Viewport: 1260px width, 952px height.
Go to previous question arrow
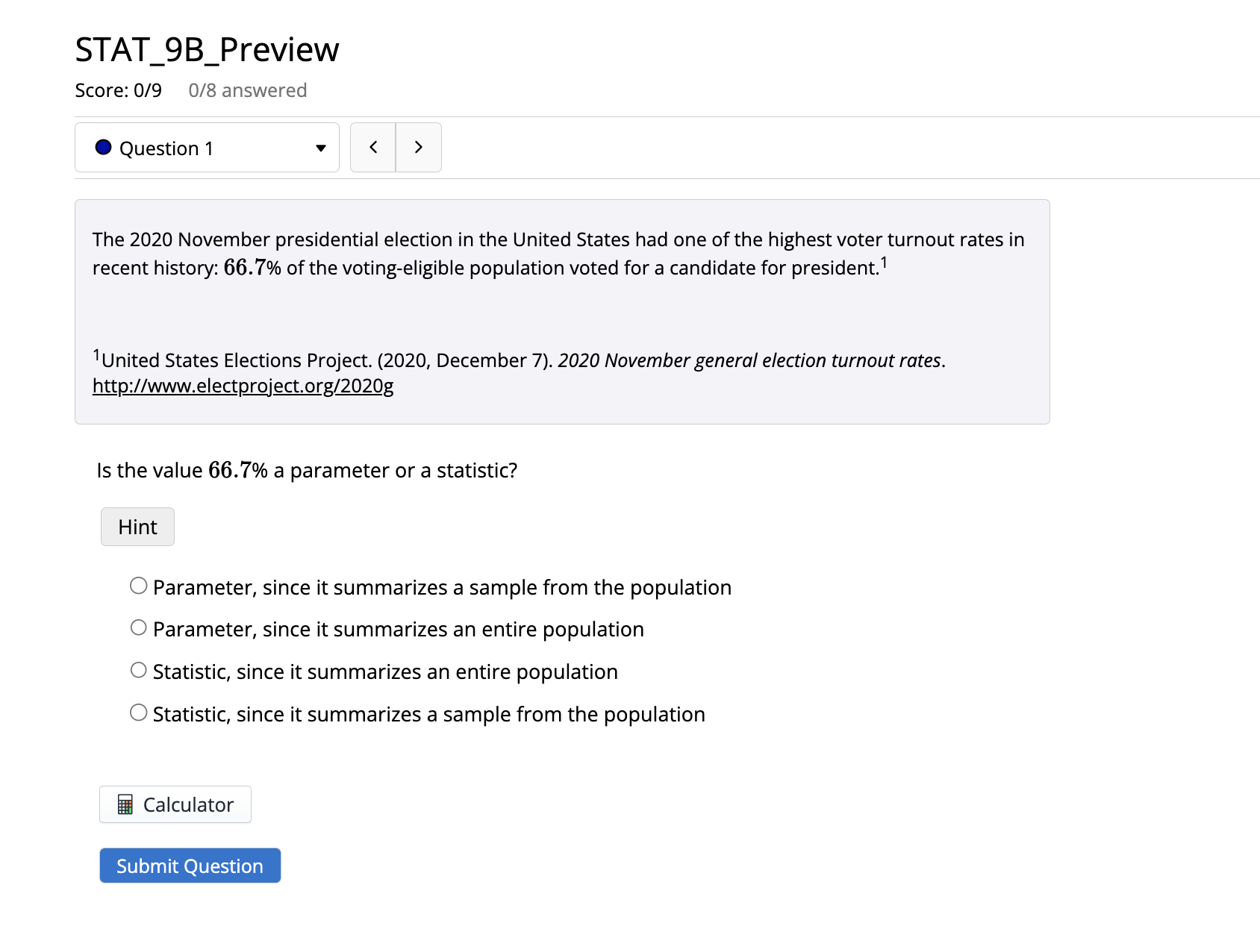tap(373, 148)
